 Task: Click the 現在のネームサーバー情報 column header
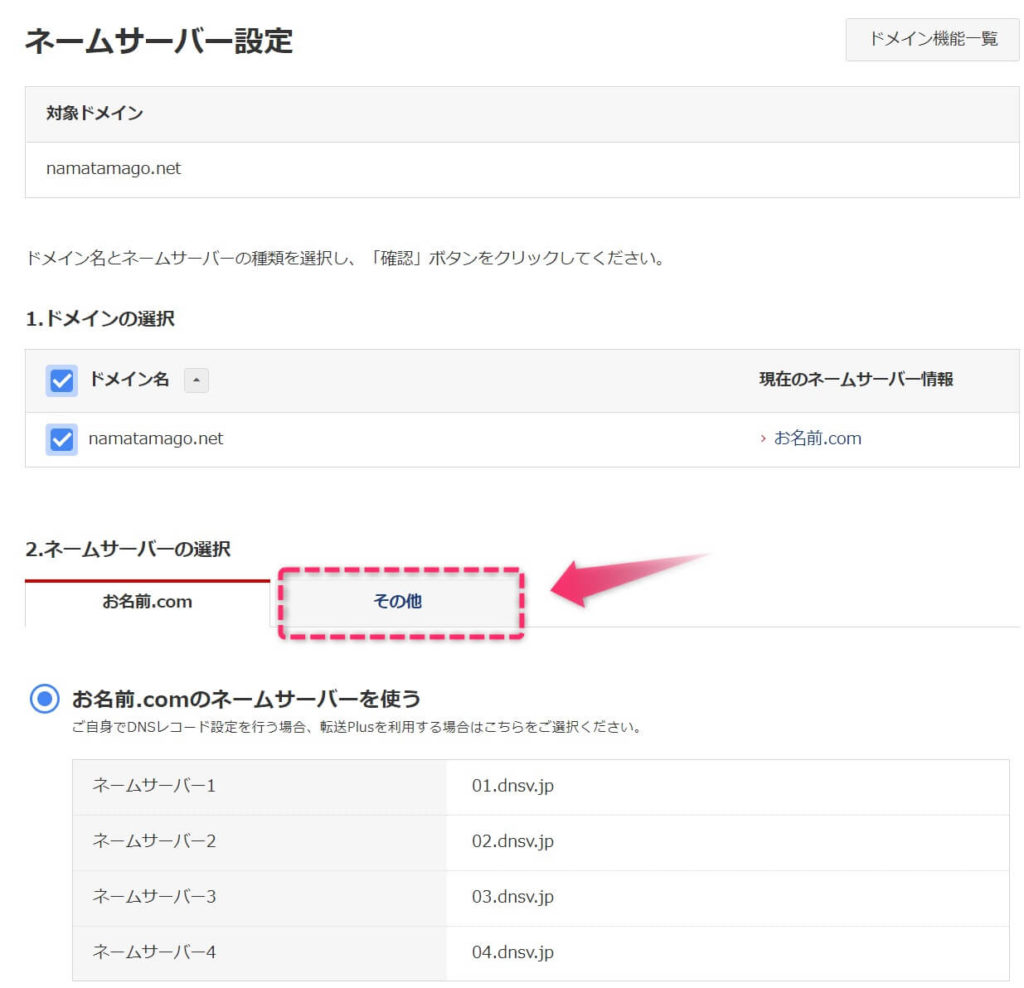coord(856,379)
